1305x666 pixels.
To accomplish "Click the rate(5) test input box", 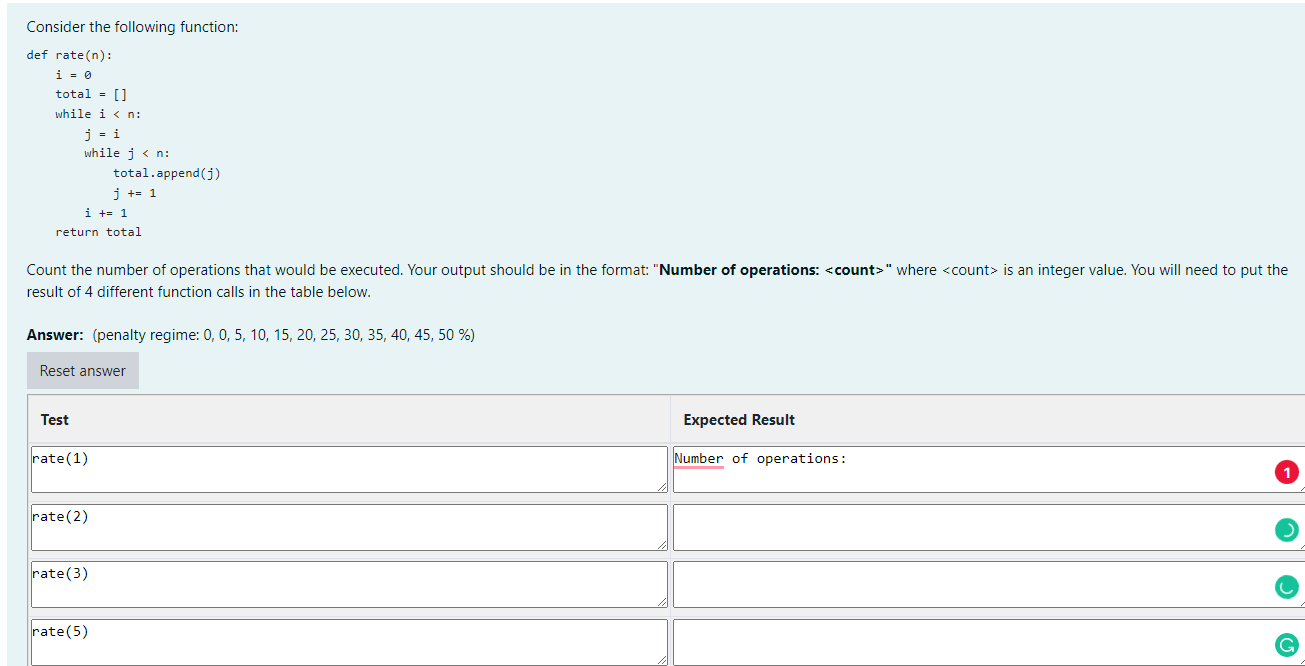I will [349, 642].
